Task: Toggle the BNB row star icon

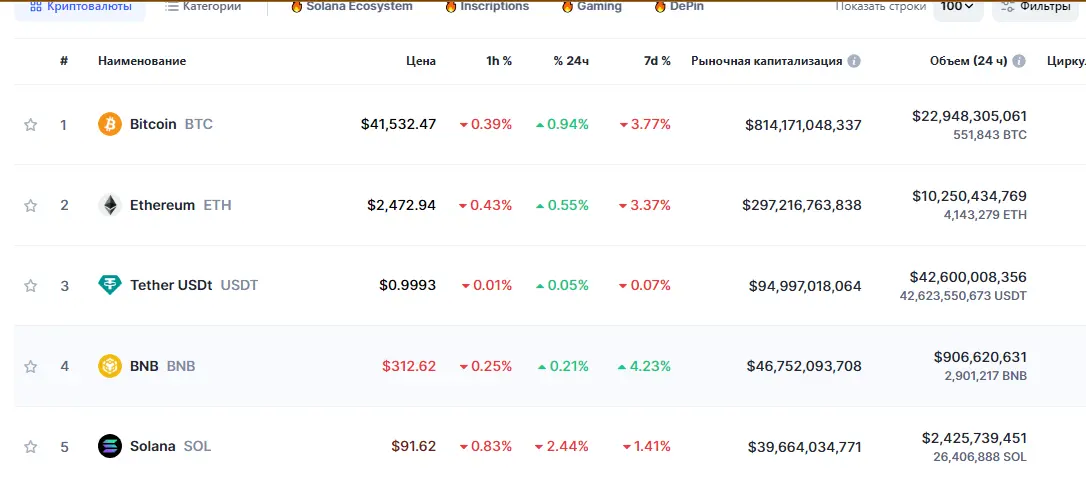Action: coord(30,367)
